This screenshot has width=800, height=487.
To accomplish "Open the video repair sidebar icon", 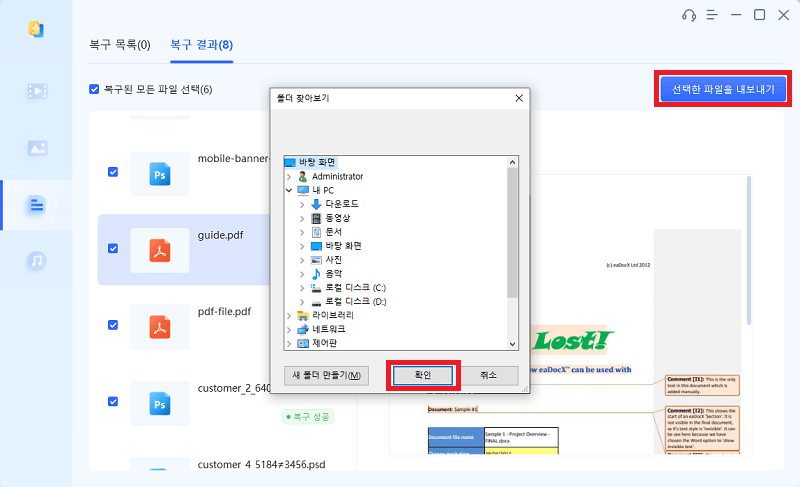I will [37, 91].
